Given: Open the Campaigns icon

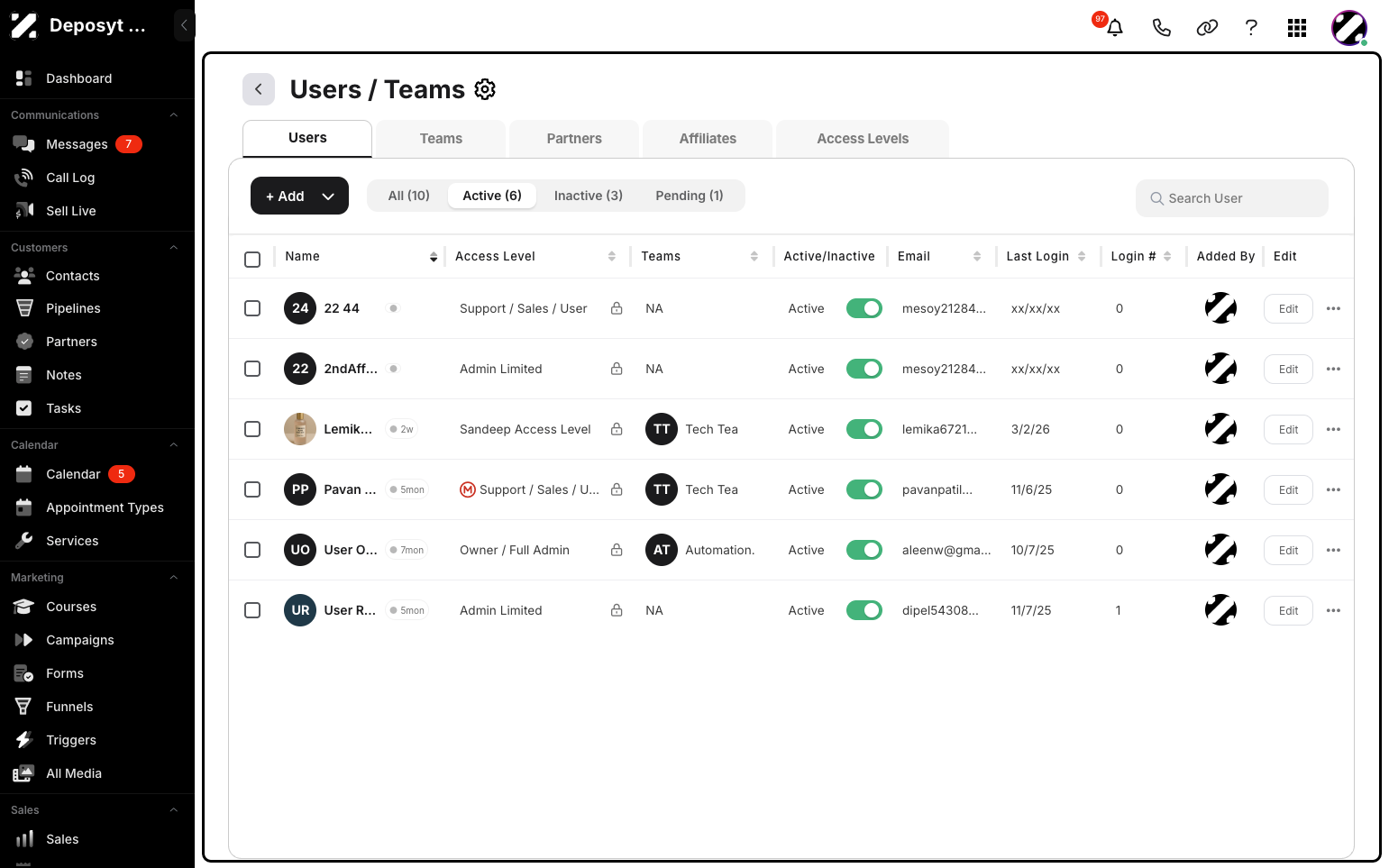Looking at the screenshot, I should click(x=24, y=640).
